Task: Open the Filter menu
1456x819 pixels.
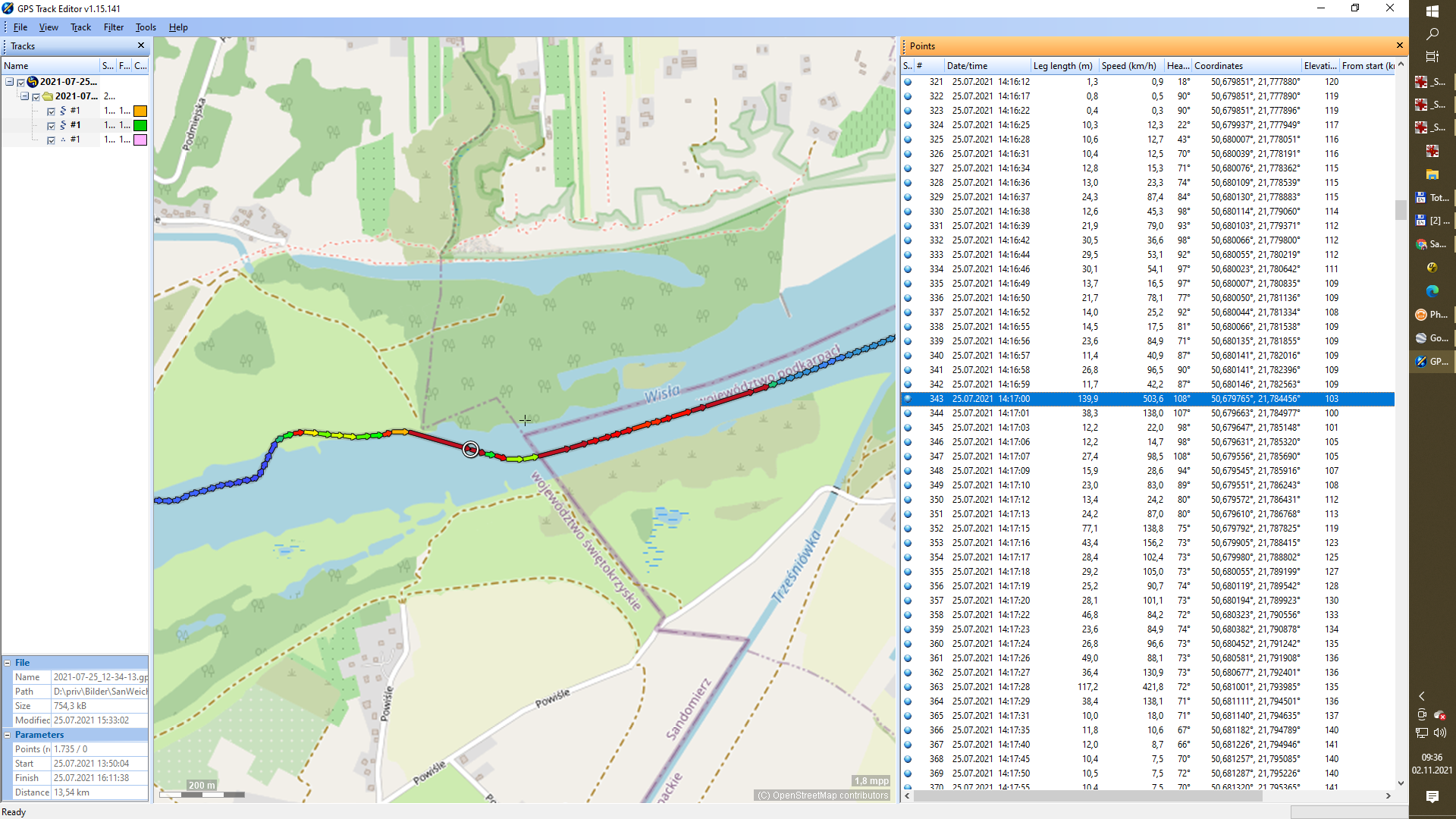Action: click(114, 27)
